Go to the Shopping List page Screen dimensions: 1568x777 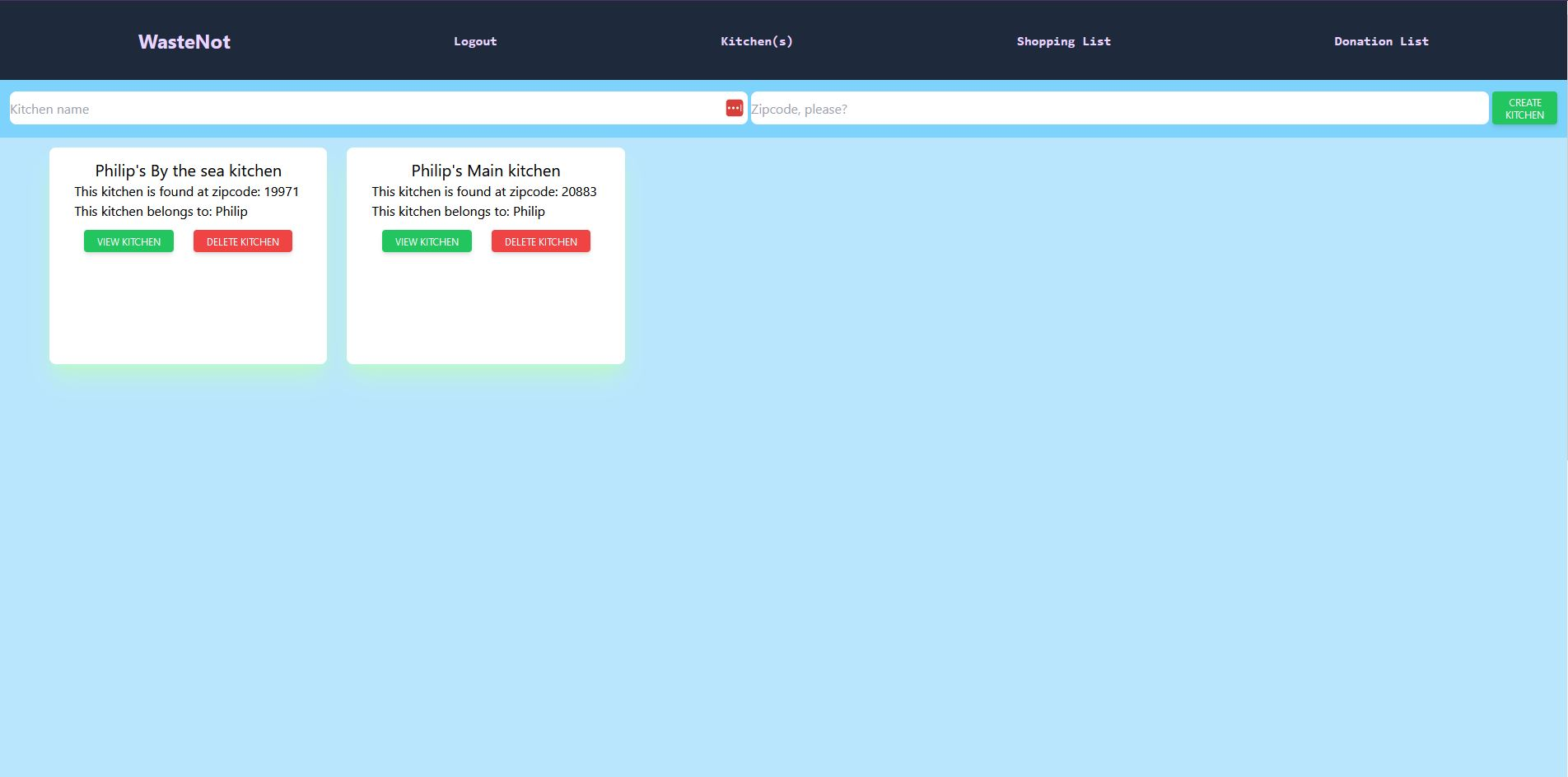tap(1063, 41)
